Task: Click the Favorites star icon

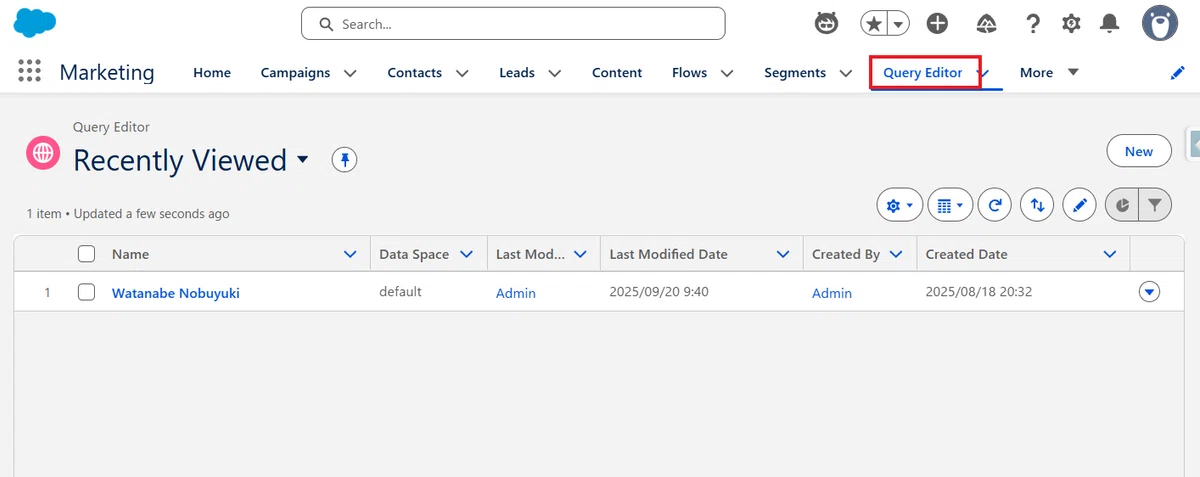Action: pos(873,23)
